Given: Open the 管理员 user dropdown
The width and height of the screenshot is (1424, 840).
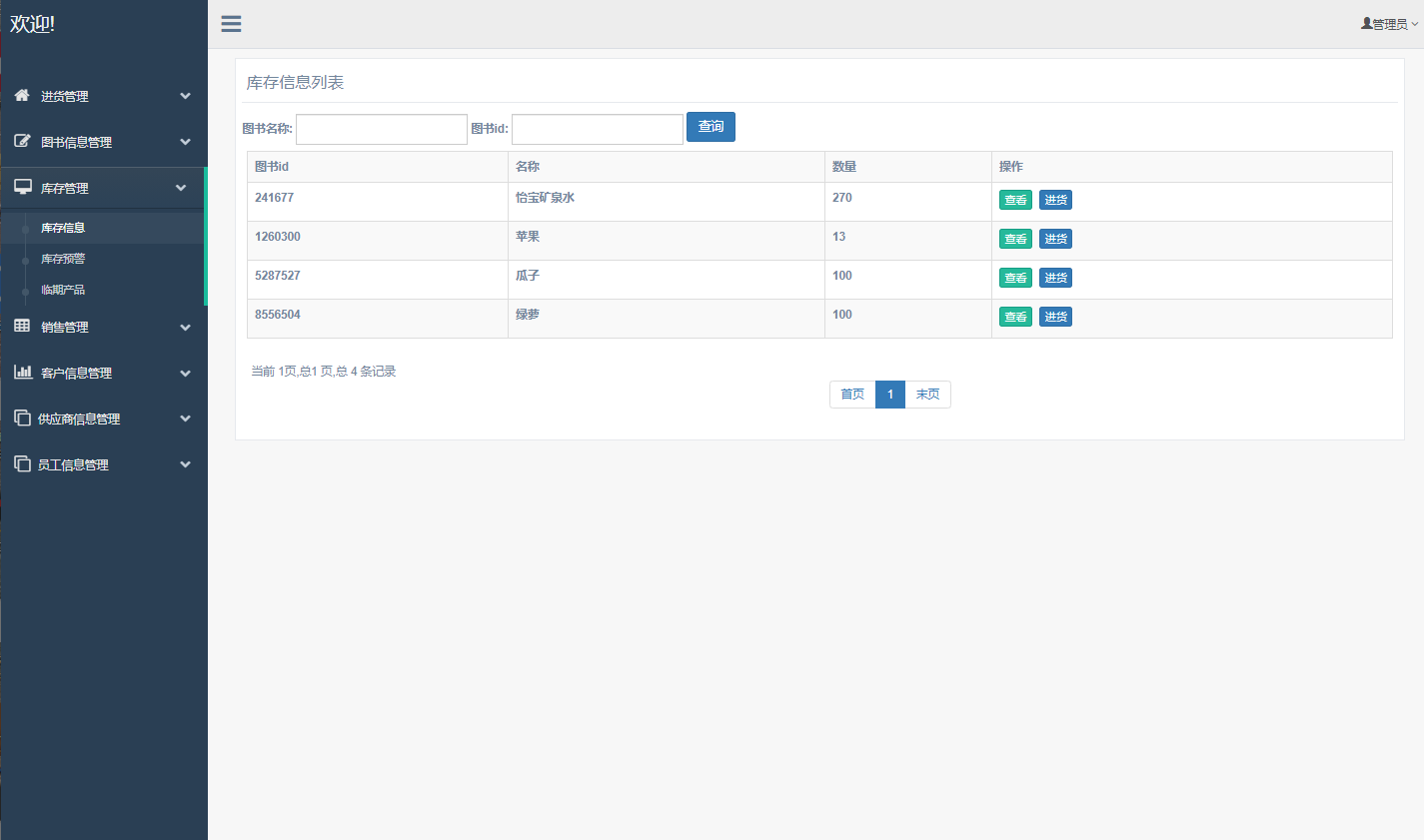Looking at the screenshot, I should (1389, 24).
